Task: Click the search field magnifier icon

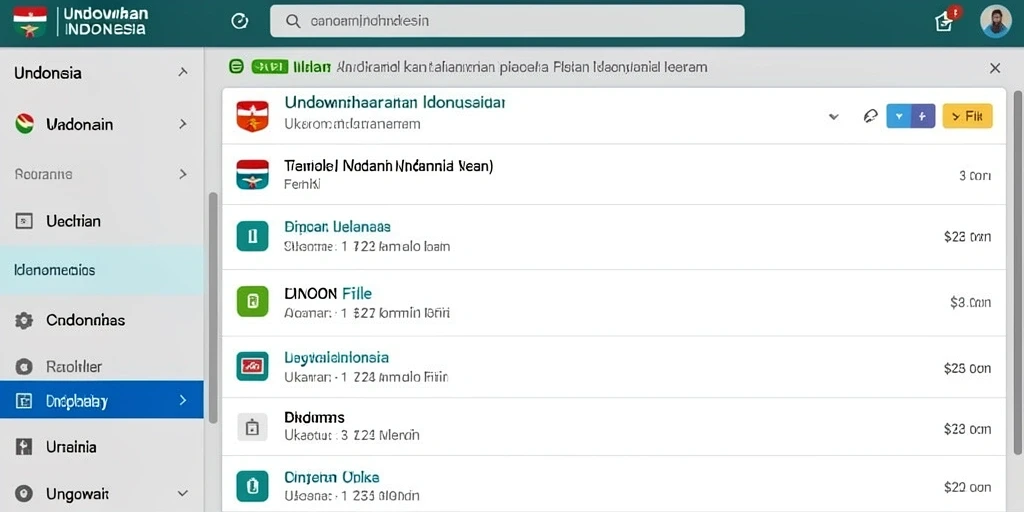Action: coord(293,22)
